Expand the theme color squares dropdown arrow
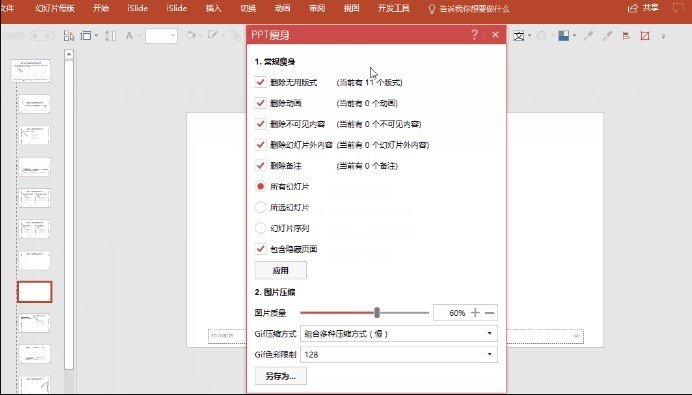692x395 pixels. tap(574, 36)
